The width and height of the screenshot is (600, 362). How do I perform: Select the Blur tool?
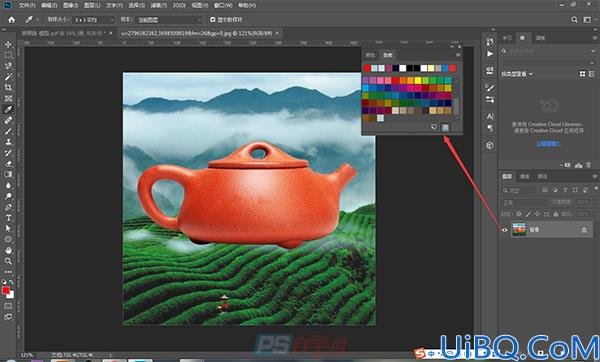coord(8,185)
